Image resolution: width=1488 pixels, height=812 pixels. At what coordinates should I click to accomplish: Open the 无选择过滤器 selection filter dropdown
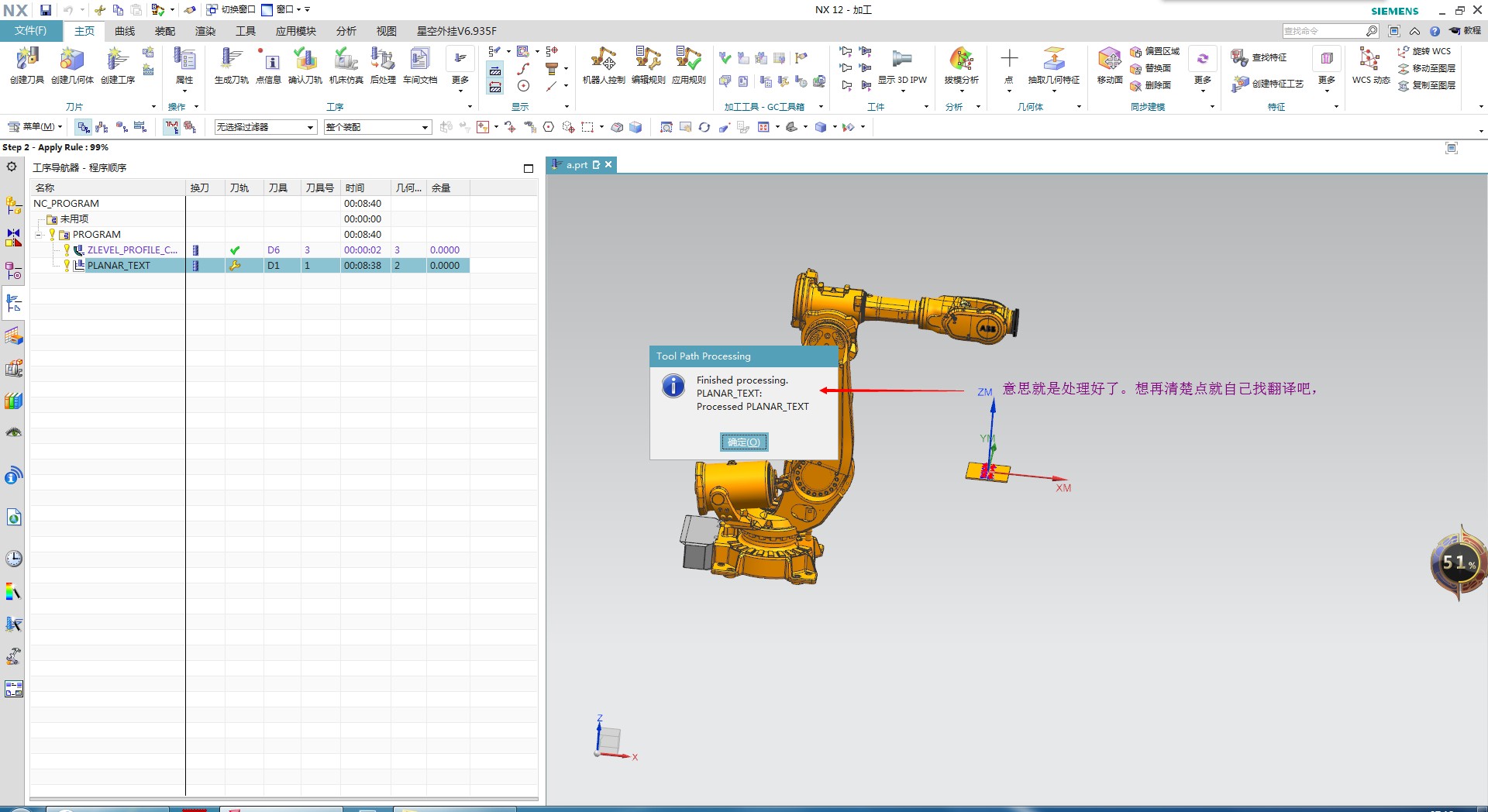click(x=265, y=127)
